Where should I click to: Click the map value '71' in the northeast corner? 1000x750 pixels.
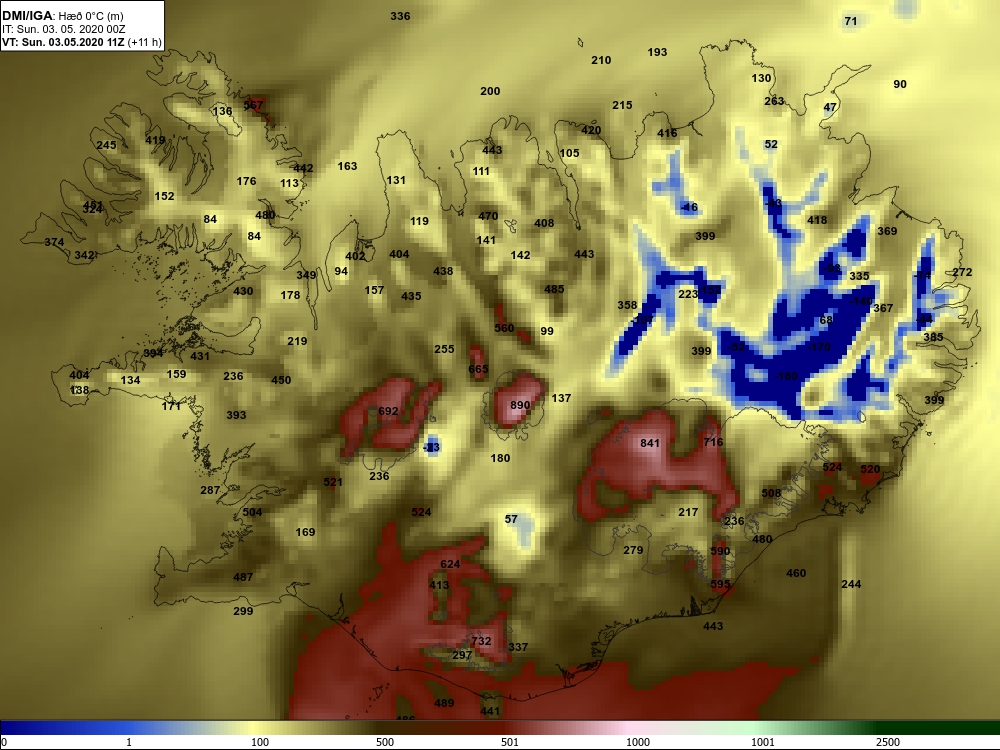[x=851, y=21]
